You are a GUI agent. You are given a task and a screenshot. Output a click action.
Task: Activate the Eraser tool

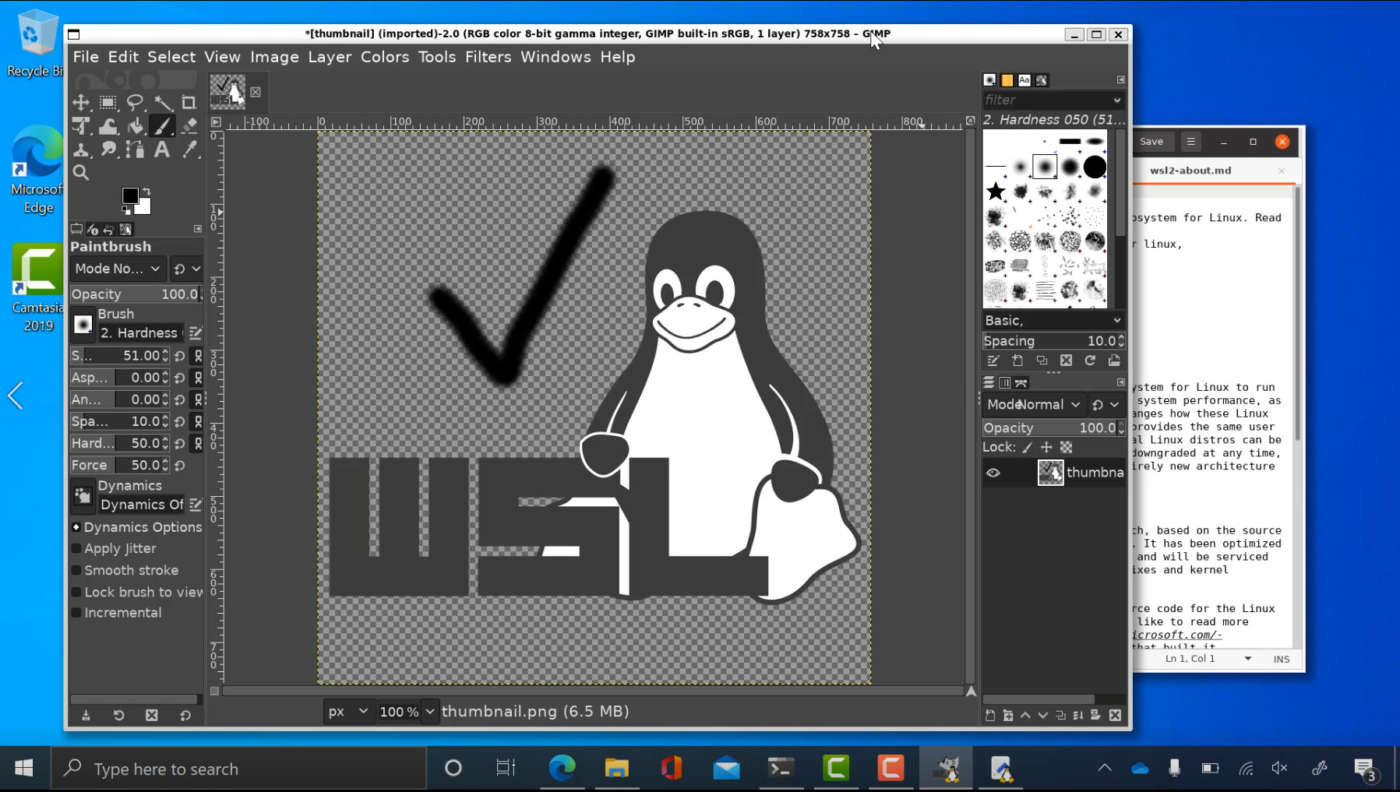pos(189,126)
